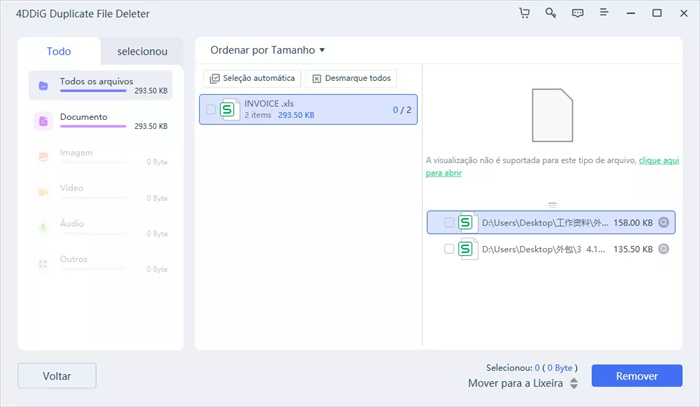Locate the 158.00 KB file with magnifier icon
This screenshot has height=407, width=700.
[x=664, y=222]
